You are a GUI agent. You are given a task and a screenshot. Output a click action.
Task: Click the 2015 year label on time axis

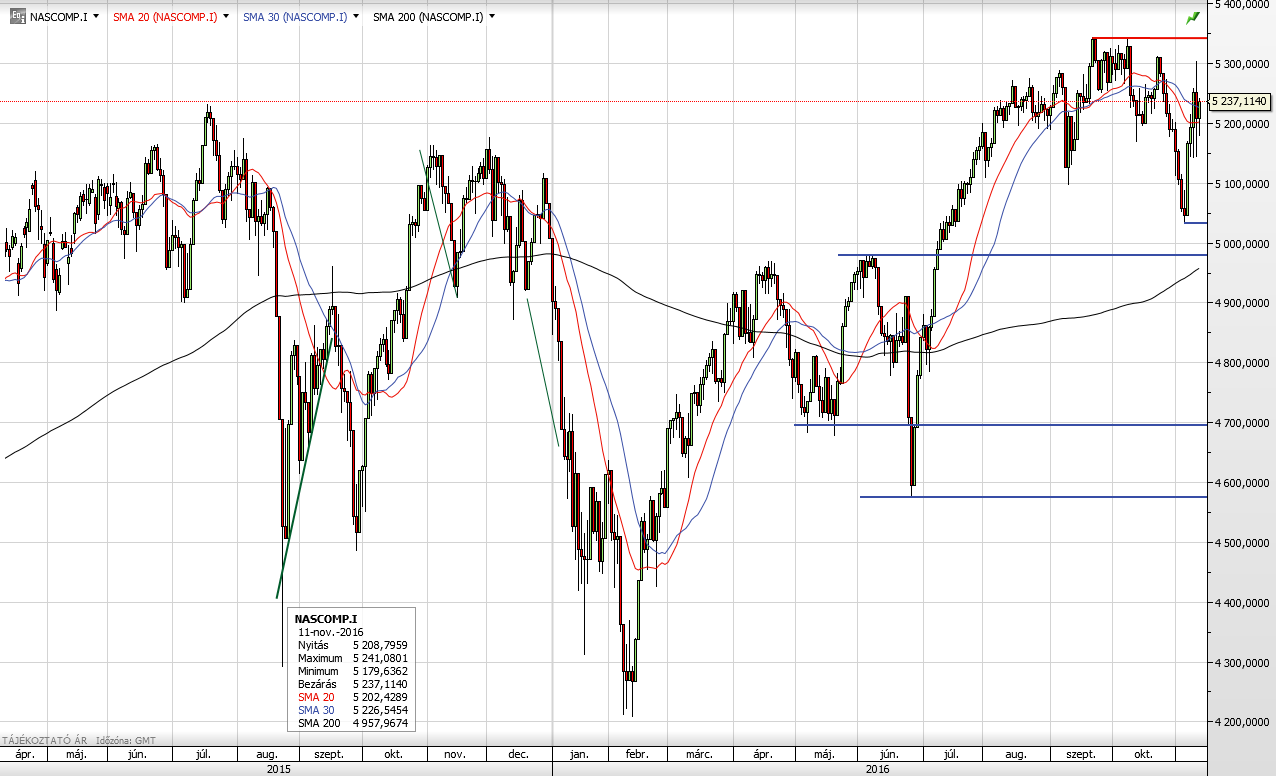coord(277,769)
